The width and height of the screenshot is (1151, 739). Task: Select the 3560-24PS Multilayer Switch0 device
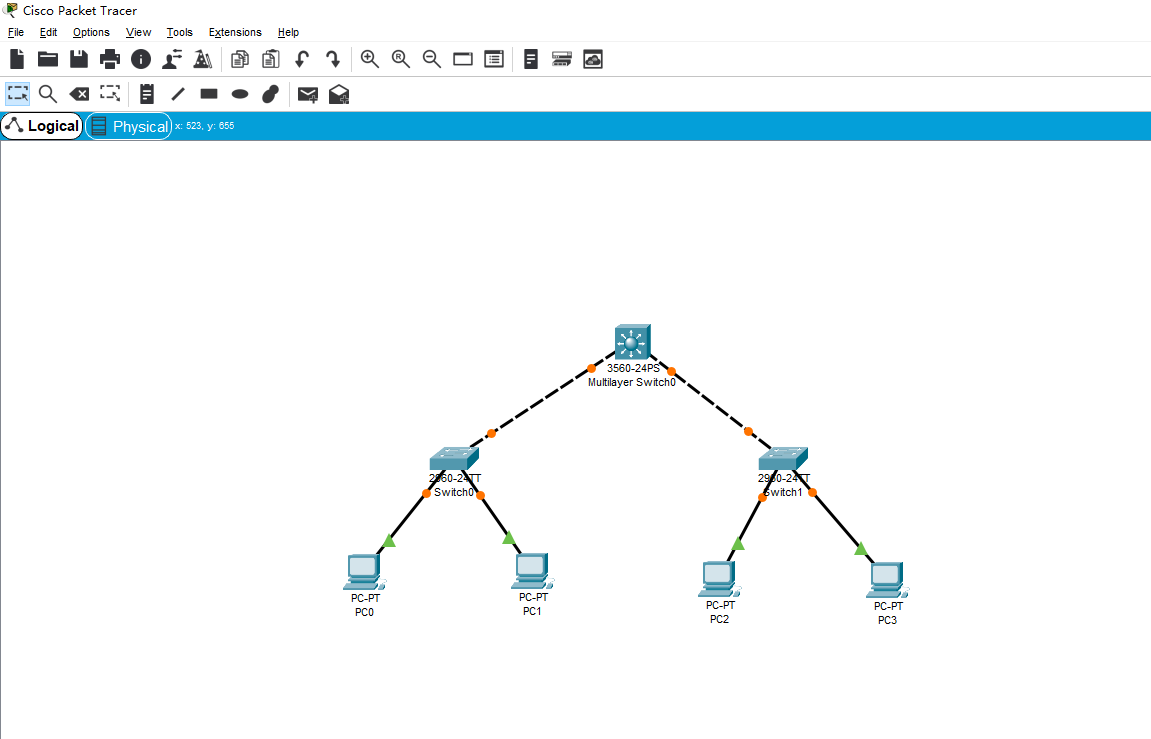click(x=633, y=342)
